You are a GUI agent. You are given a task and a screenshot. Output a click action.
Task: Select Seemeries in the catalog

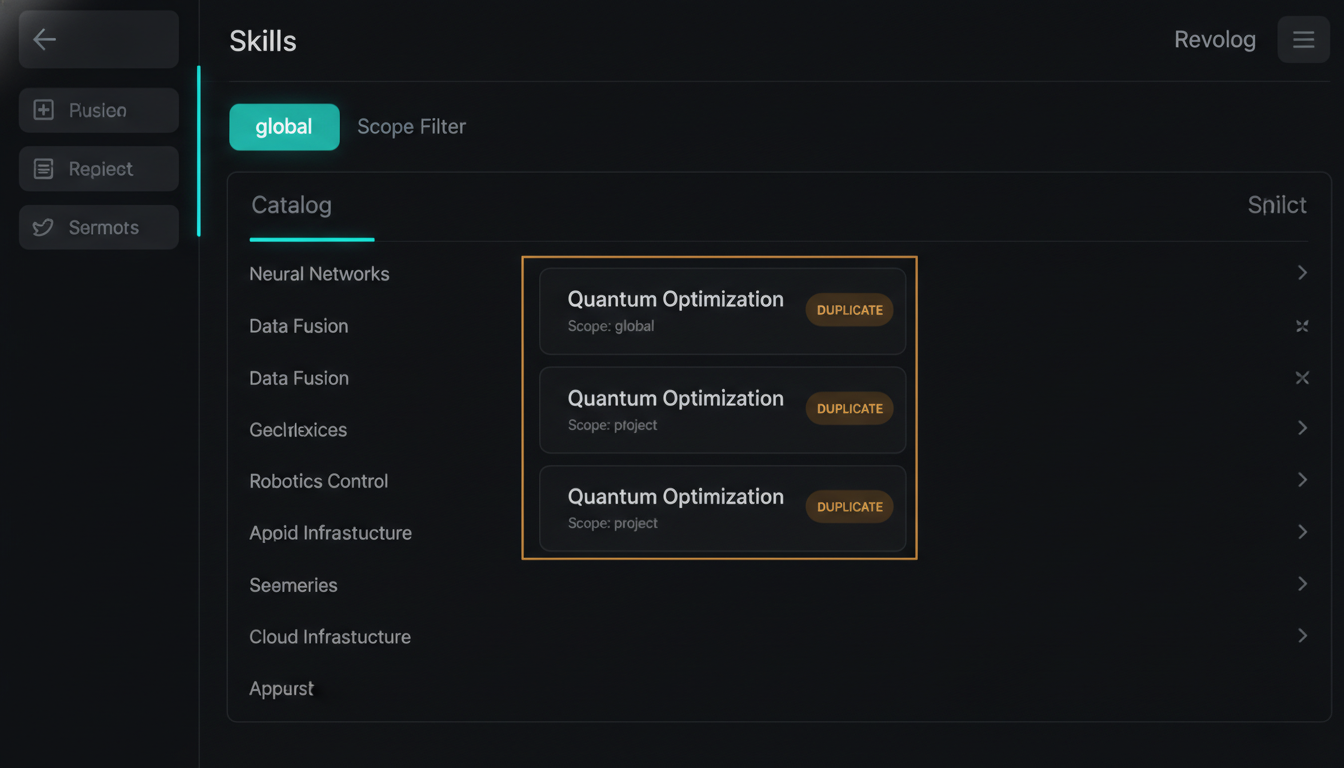293,585
